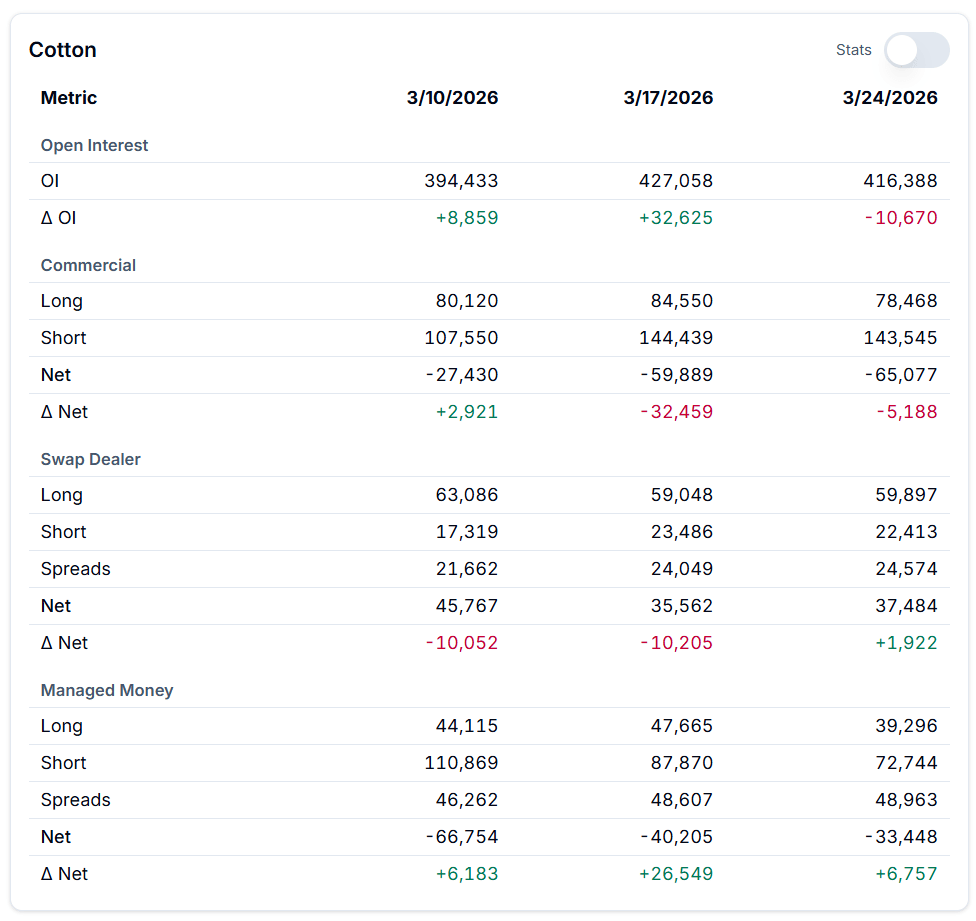Click the Swap Dealer section heading

91,459
